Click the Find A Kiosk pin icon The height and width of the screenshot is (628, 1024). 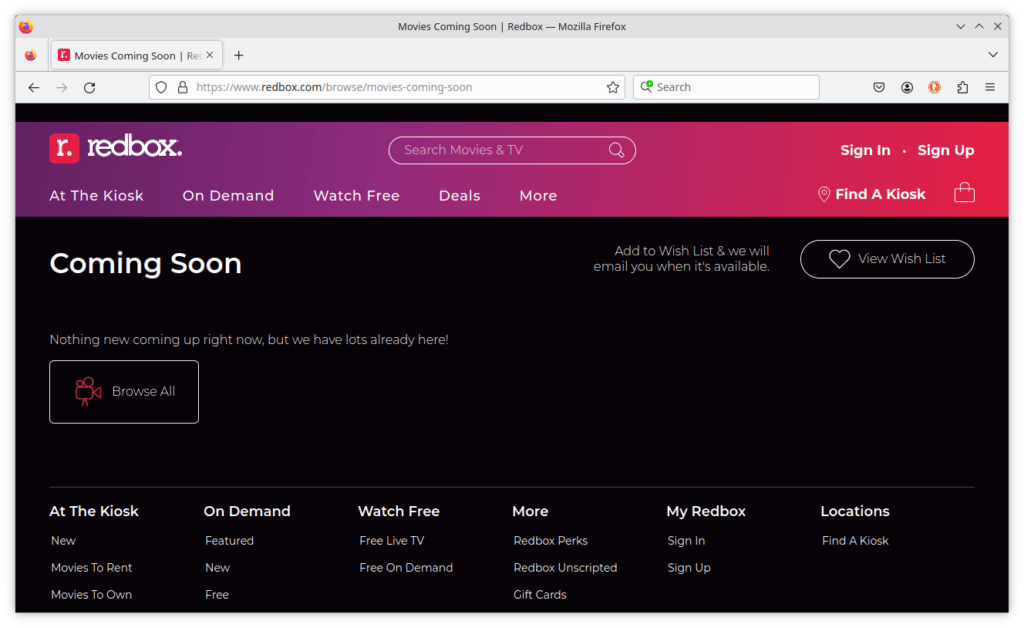[824, 195]
